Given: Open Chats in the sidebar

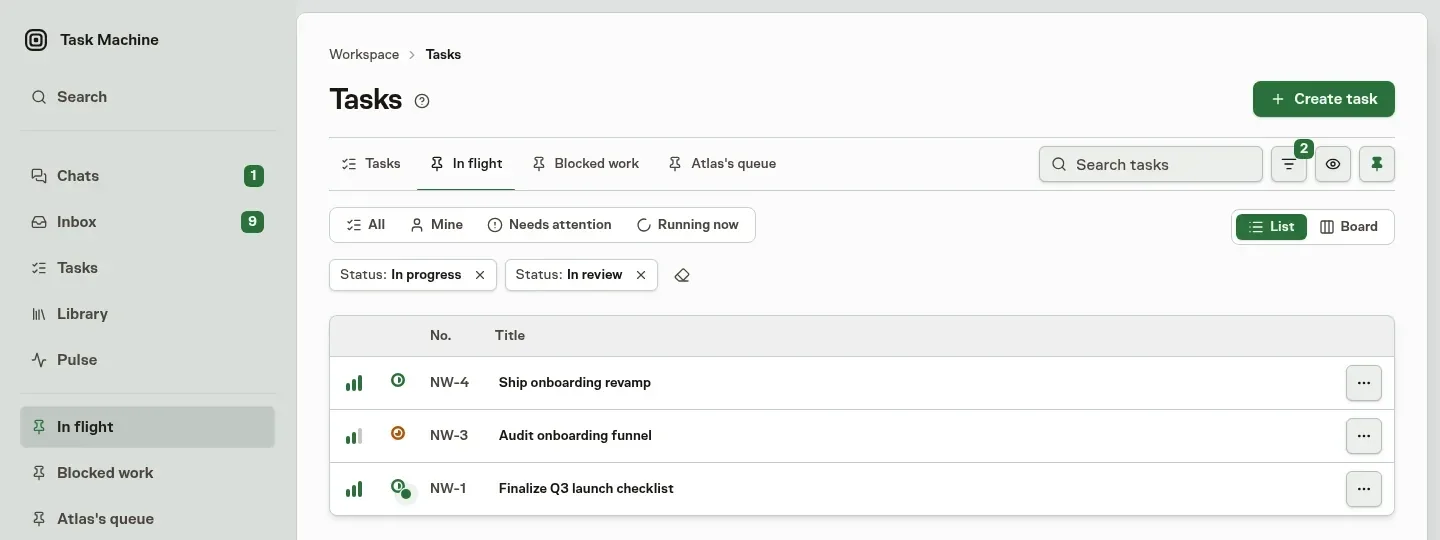Looking at the screenshot, I should tap(148, 176).
